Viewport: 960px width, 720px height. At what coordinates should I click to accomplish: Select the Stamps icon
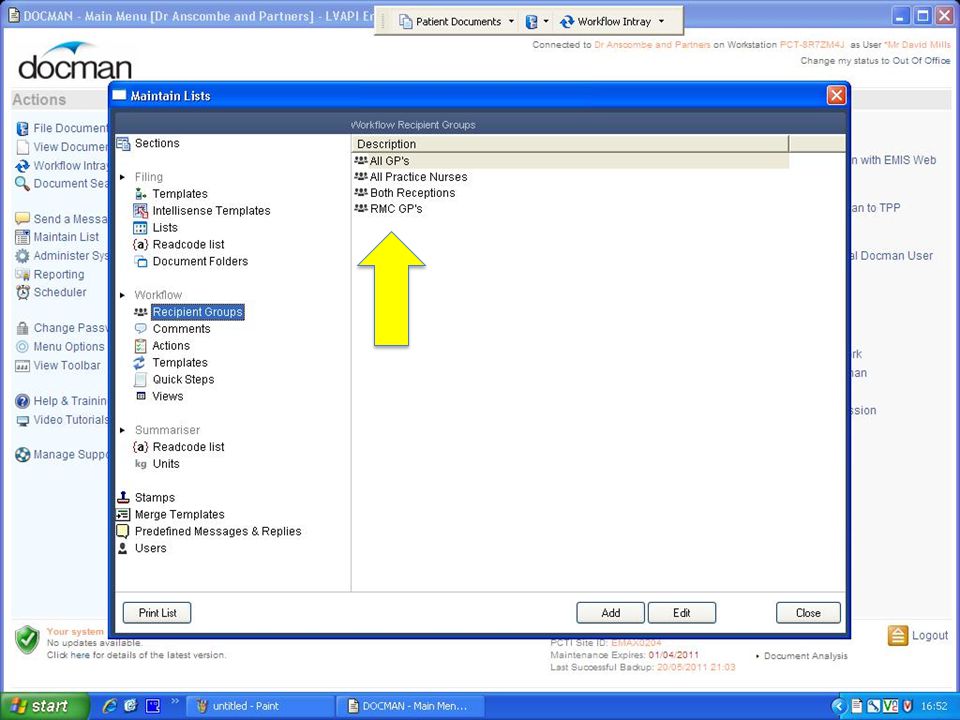pyautogui.click(x=123, y=497)
